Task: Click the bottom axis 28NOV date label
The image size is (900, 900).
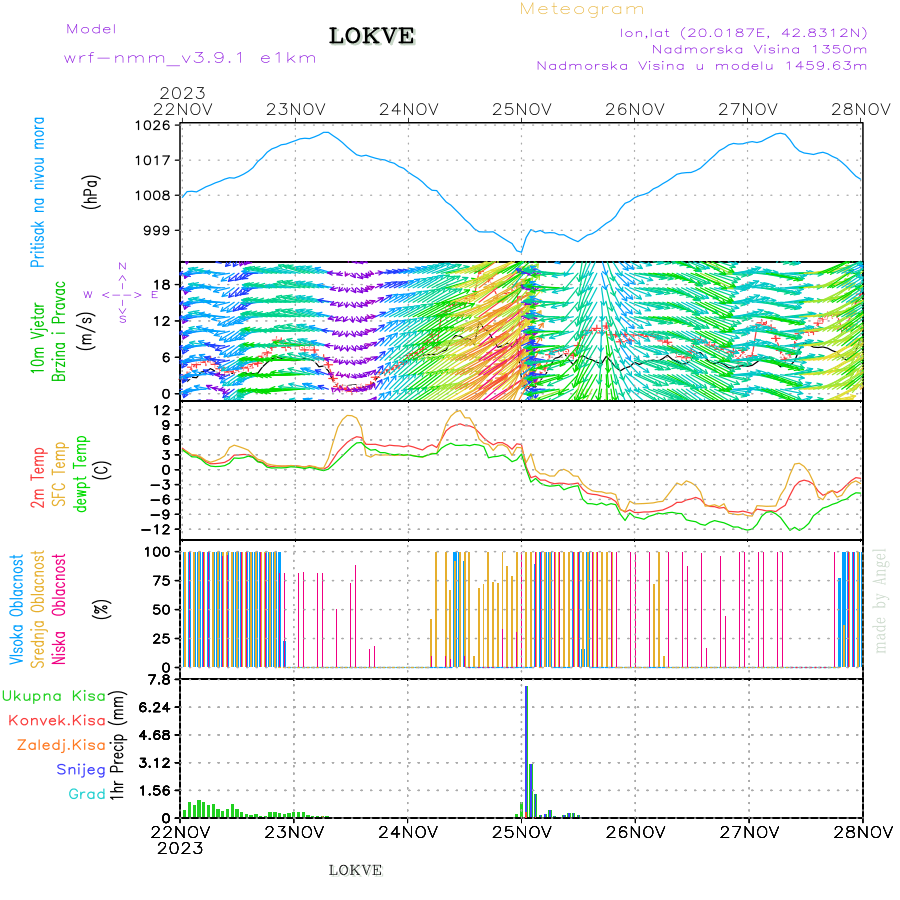Action: 863,832
